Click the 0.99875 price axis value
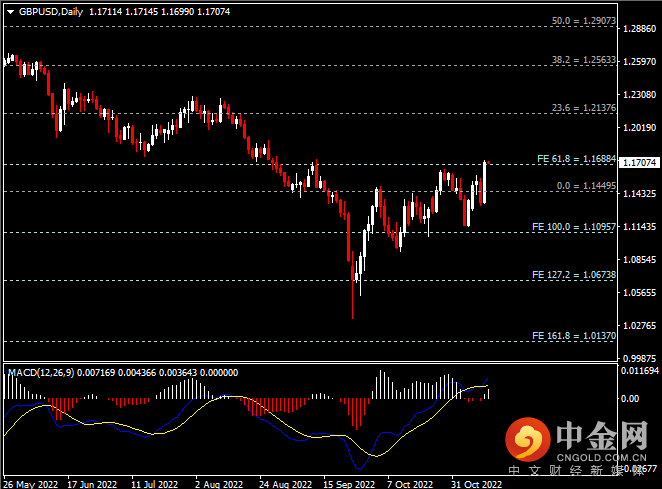Image resolution: width=662 pixels, height=489 pixels. click(640, 359)
